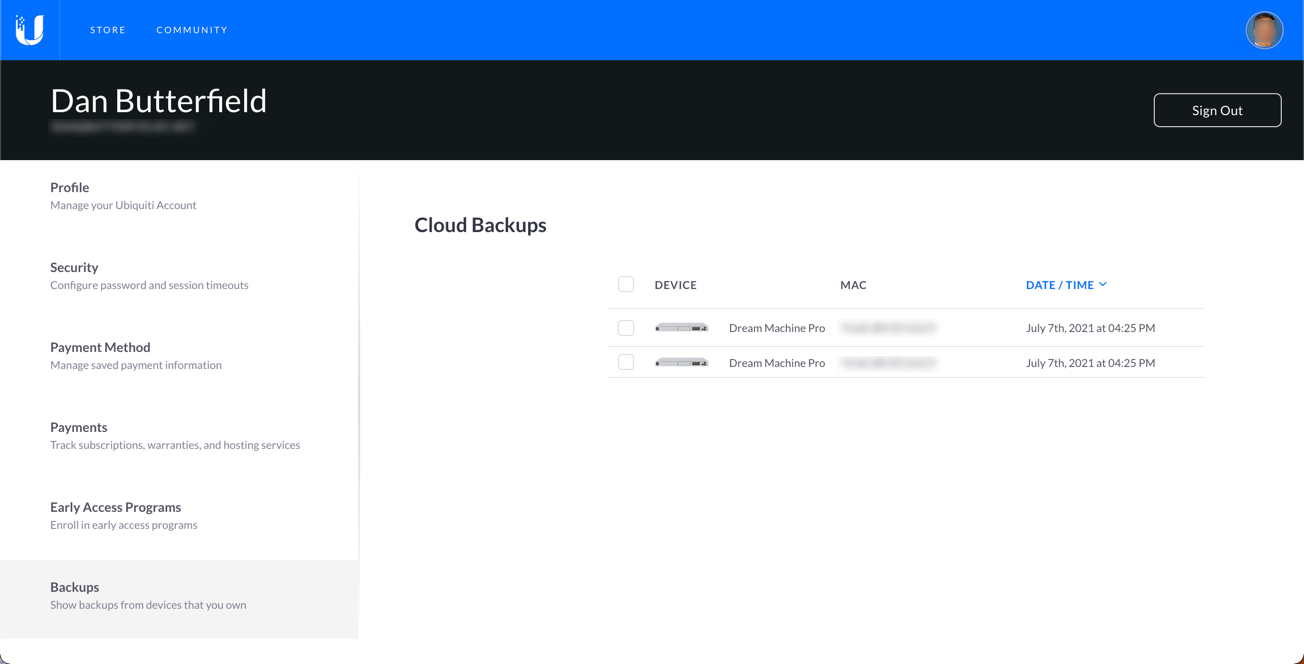
Task: Click the Ubiquiti logo icon
Action: [x=30, y=30]
